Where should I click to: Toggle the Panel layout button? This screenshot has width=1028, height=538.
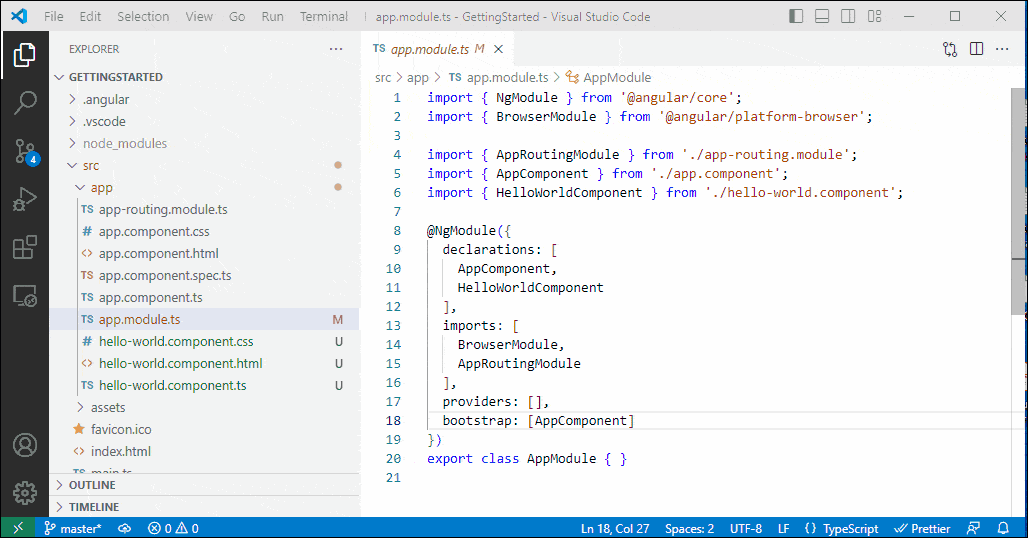point(822,17)
